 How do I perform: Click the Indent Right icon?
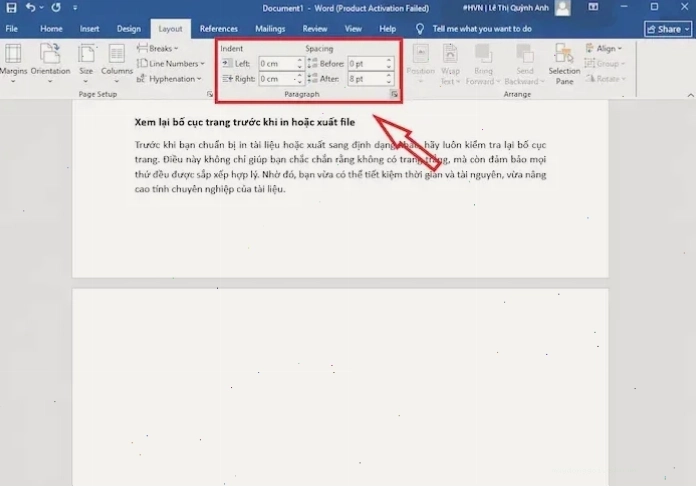(x=227, y=79)
